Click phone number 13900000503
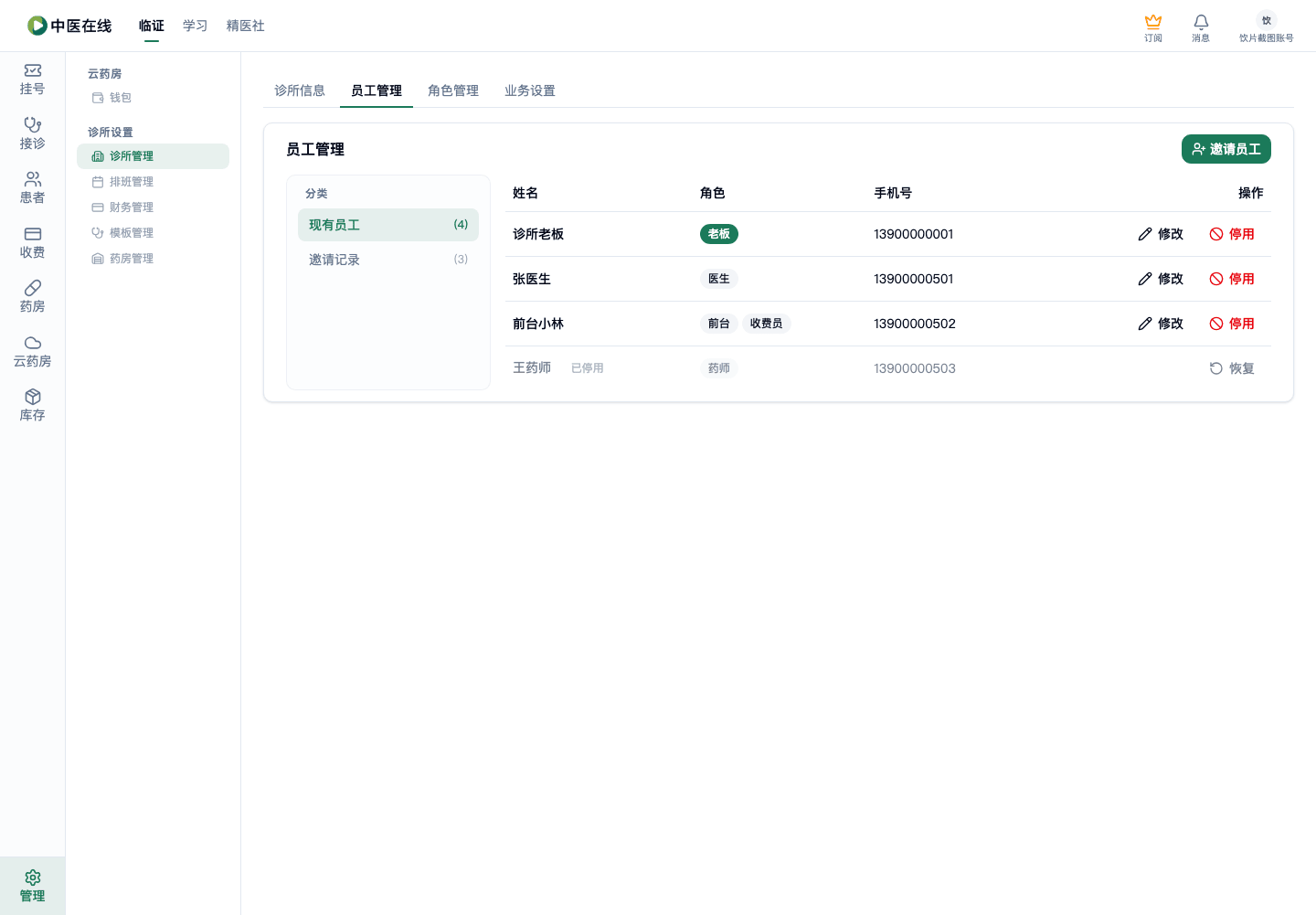This screenshot has width=1316, height=915. click(x=915, y=368)
